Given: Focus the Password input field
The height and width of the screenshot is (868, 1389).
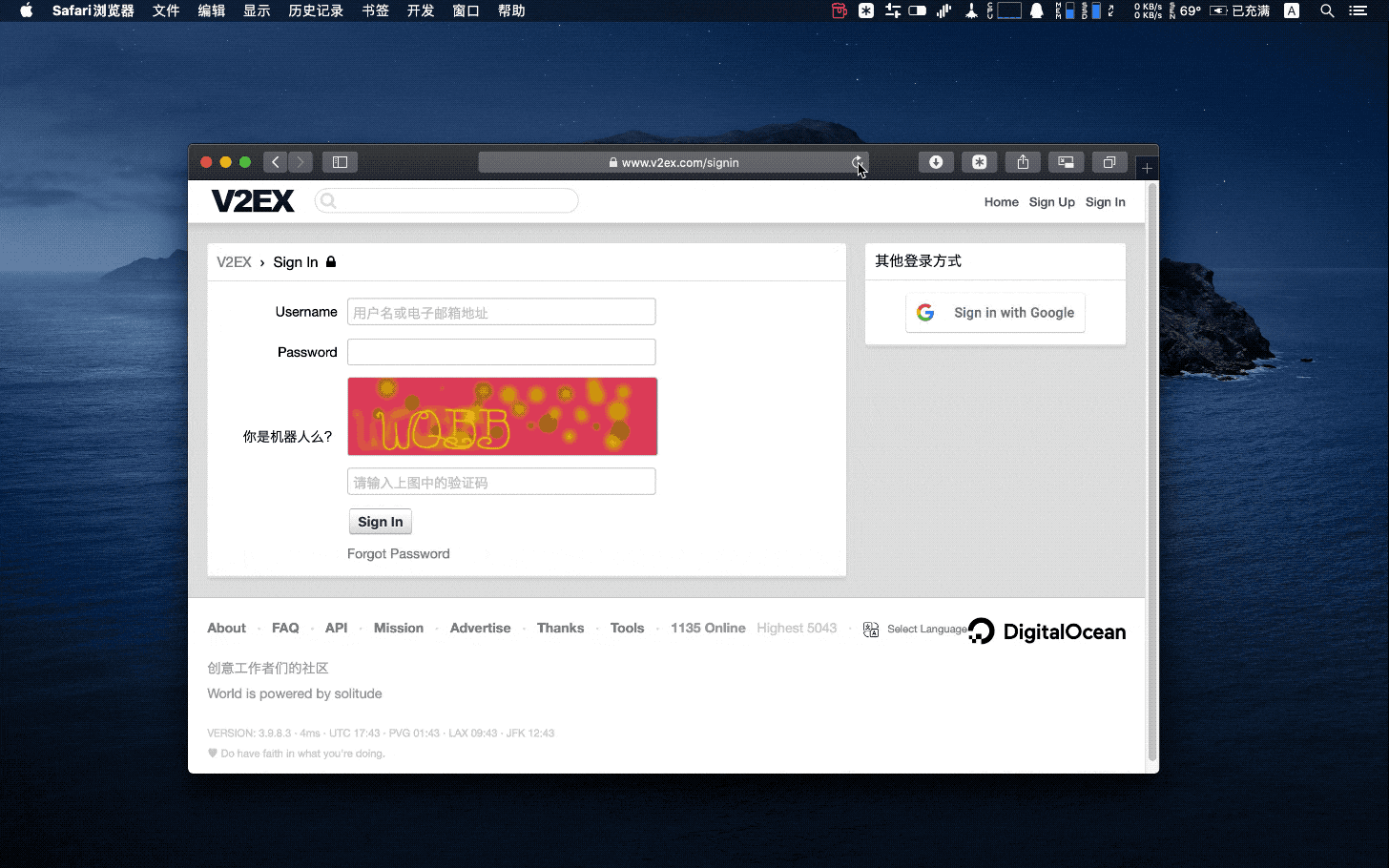Looking at the screenshot, I should coord(502,352).
